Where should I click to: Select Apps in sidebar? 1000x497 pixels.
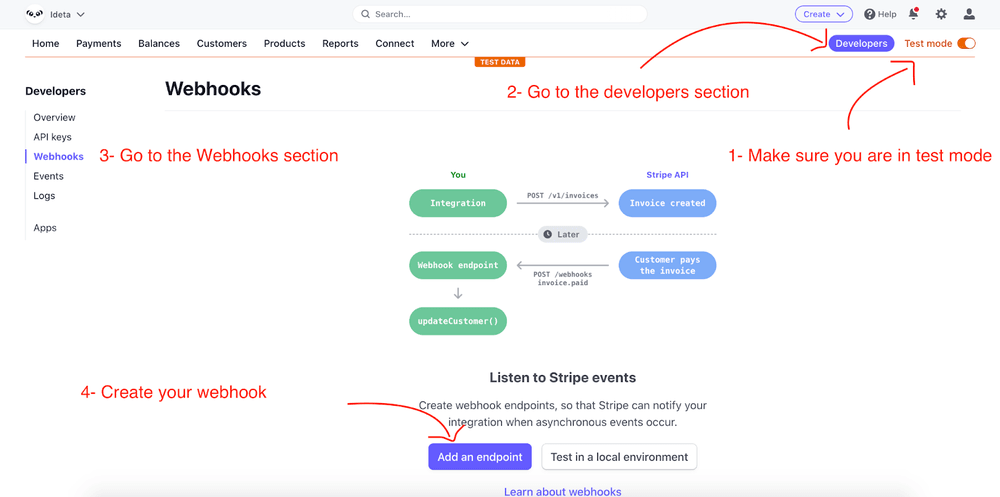click(45, 228)
